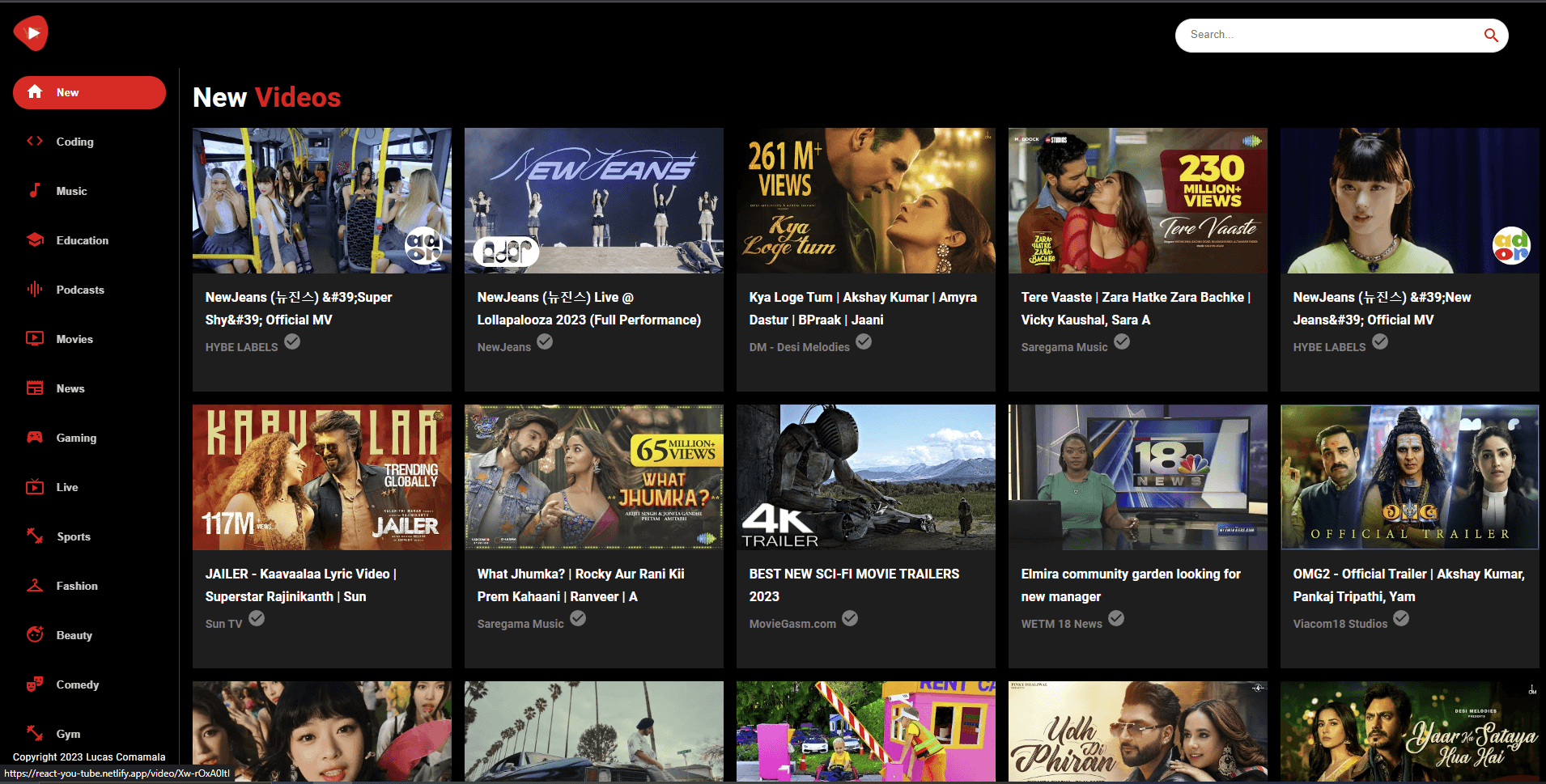Click the 4K Trailer sci-fi thumbnail
1546x784 pixels.
[x=866, y=477]
